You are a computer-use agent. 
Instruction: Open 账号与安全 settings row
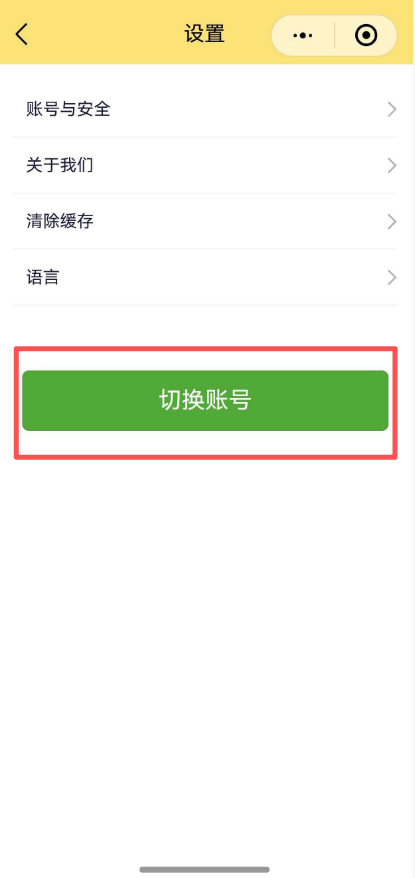coord(205,110)
